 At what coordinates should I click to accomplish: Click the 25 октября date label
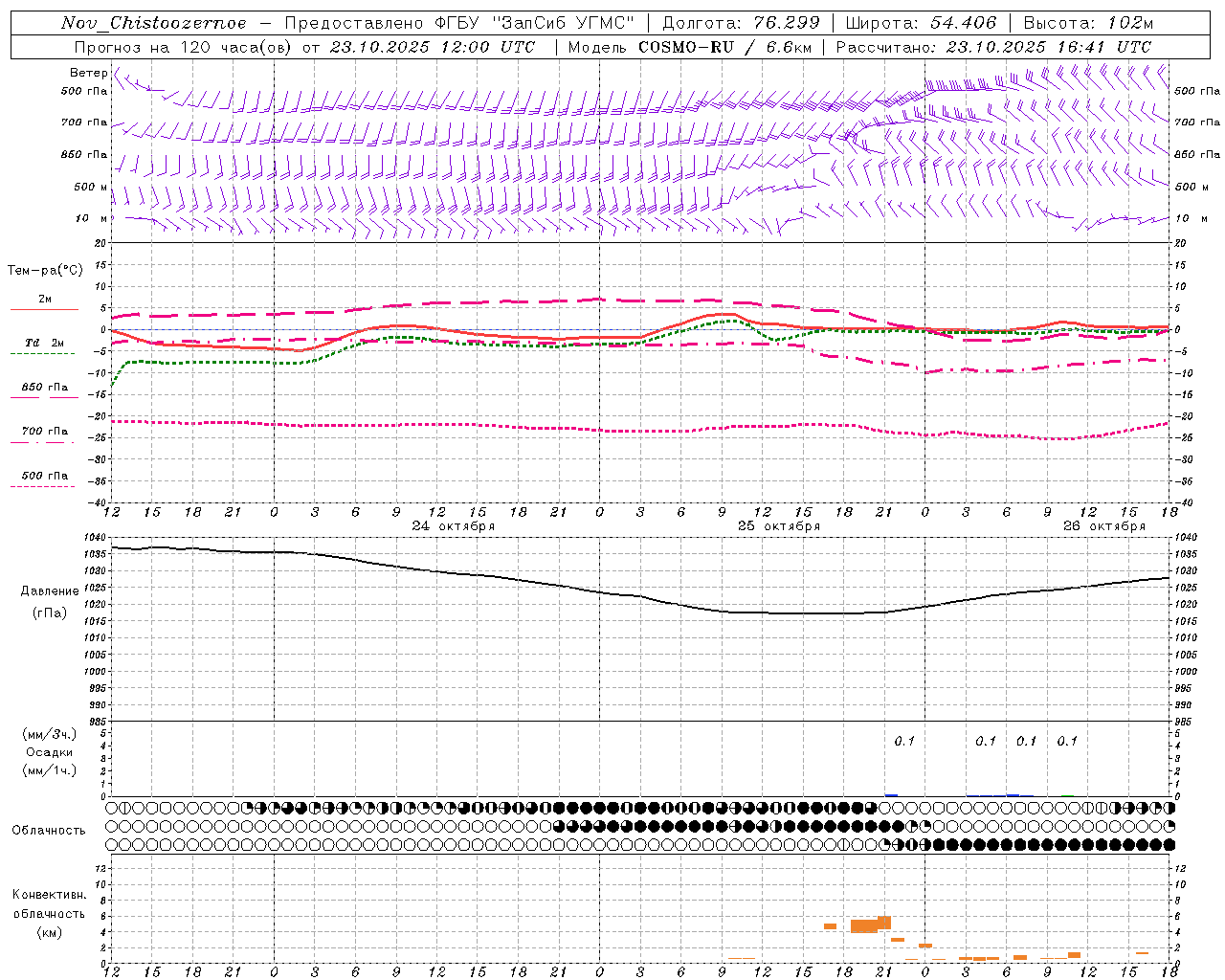(779, 526)
